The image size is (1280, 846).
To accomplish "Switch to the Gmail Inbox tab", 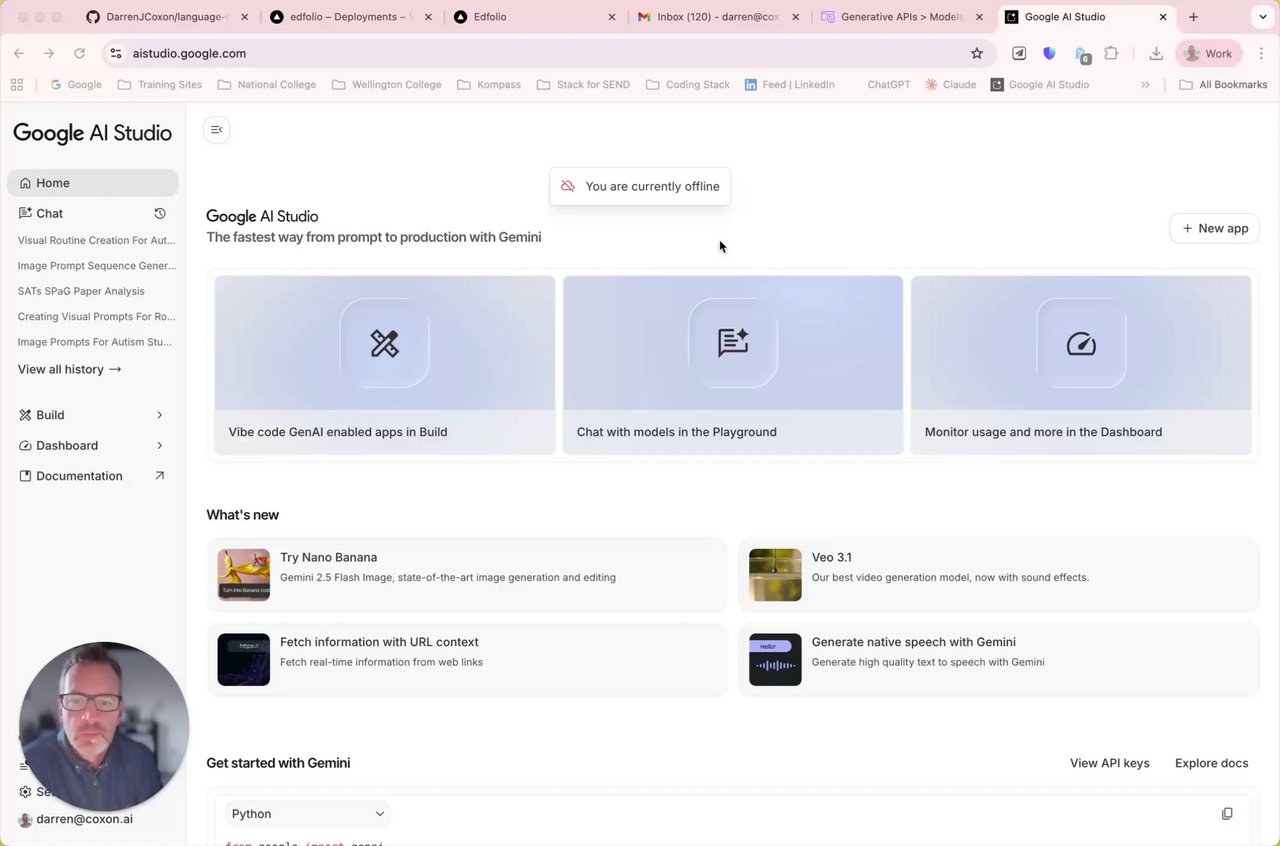I will (x=717, y=17).
